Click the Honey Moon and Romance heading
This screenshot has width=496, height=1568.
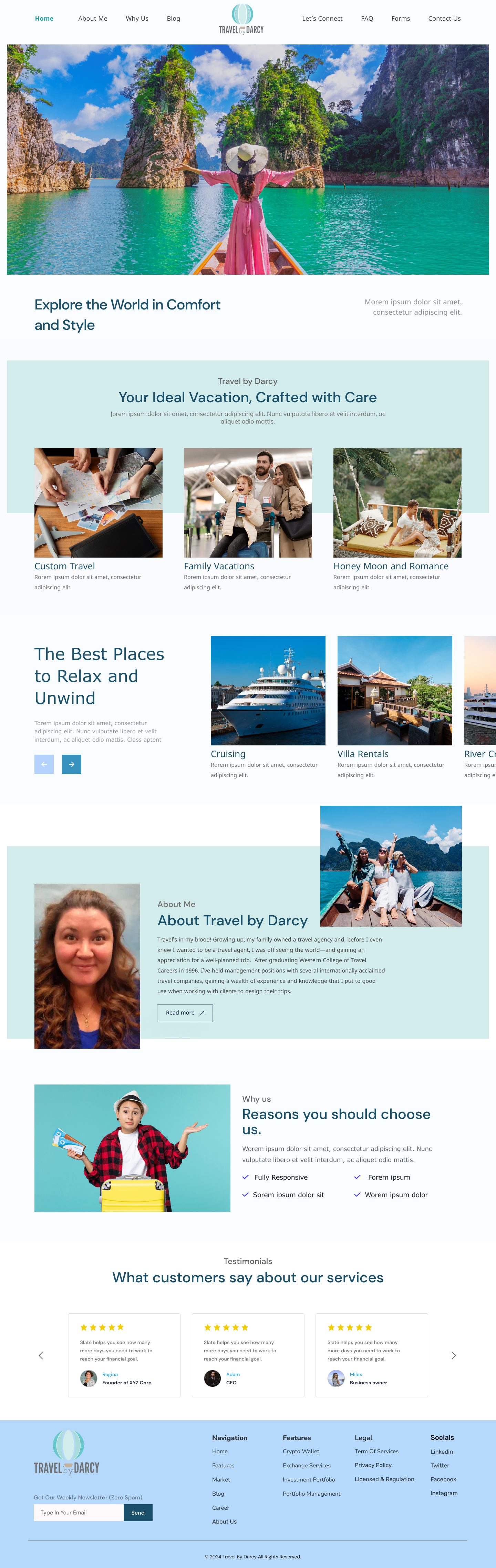(391, 566)
